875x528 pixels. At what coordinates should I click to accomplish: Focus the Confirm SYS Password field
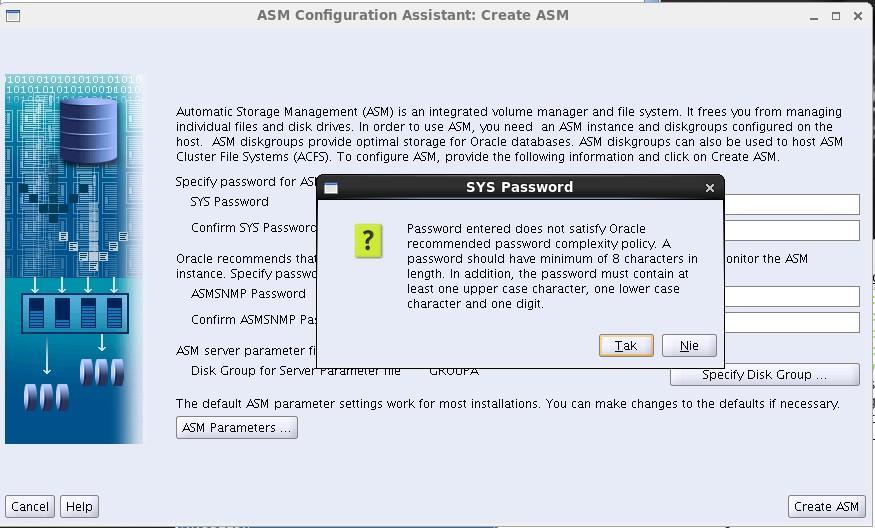[x=791, y=230]
